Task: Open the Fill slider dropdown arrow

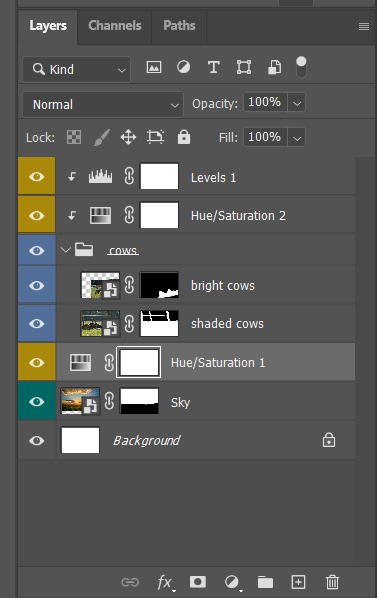Action: point(297,138)
